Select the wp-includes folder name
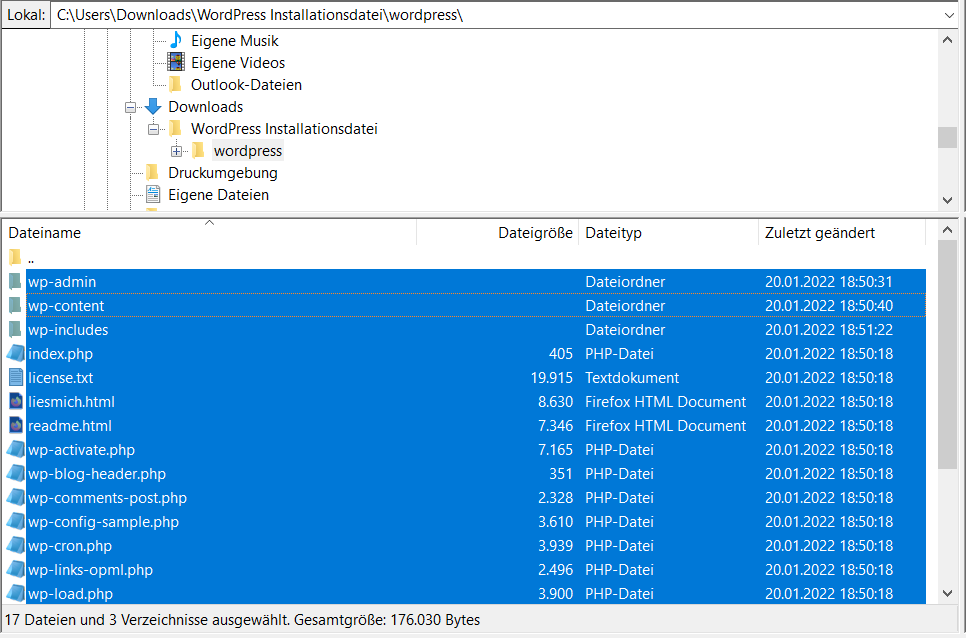The width and height of the screenshot is (966, 638). [x=68, y=330]
